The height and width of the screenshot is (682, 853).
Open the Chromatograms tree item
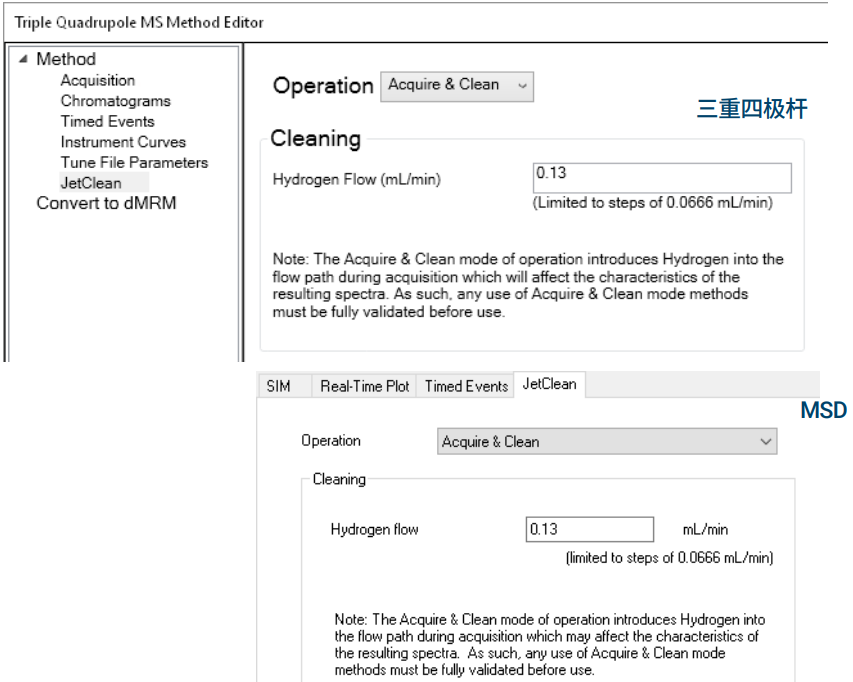tap(115, 101)
